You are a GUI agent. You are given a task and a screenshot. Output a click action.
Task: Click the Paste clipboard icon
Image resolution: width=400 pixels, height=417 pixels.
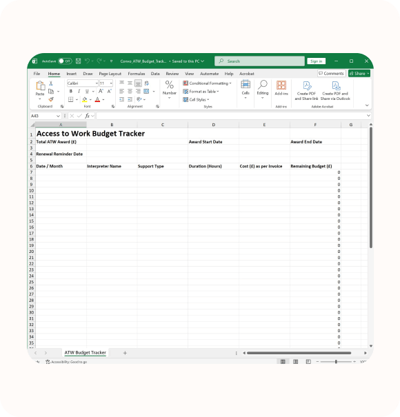pos(40,86)
